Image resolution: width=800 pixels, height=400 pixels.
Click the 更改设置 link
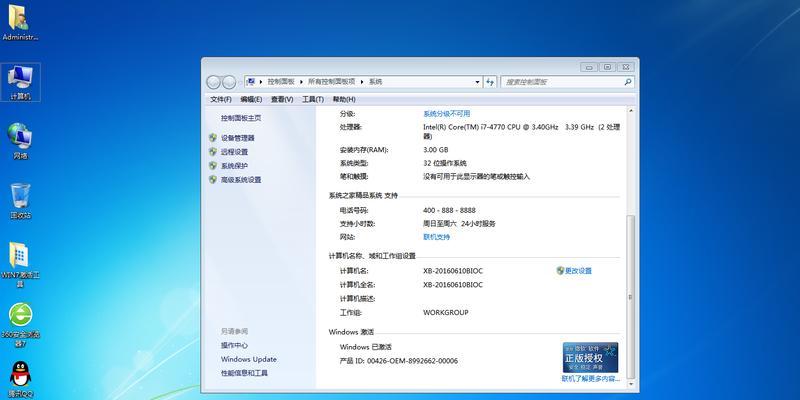coord(578,271)
